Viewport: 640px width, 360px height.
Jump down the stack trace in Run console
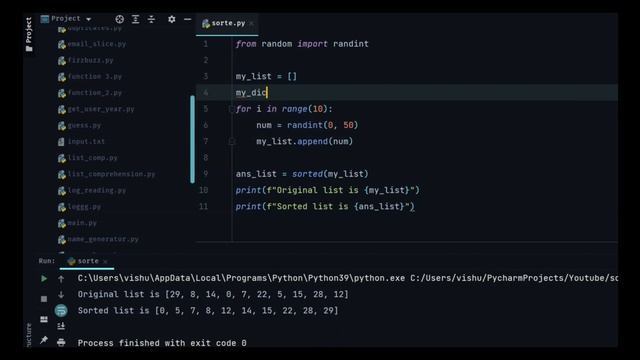coord(61,294)
